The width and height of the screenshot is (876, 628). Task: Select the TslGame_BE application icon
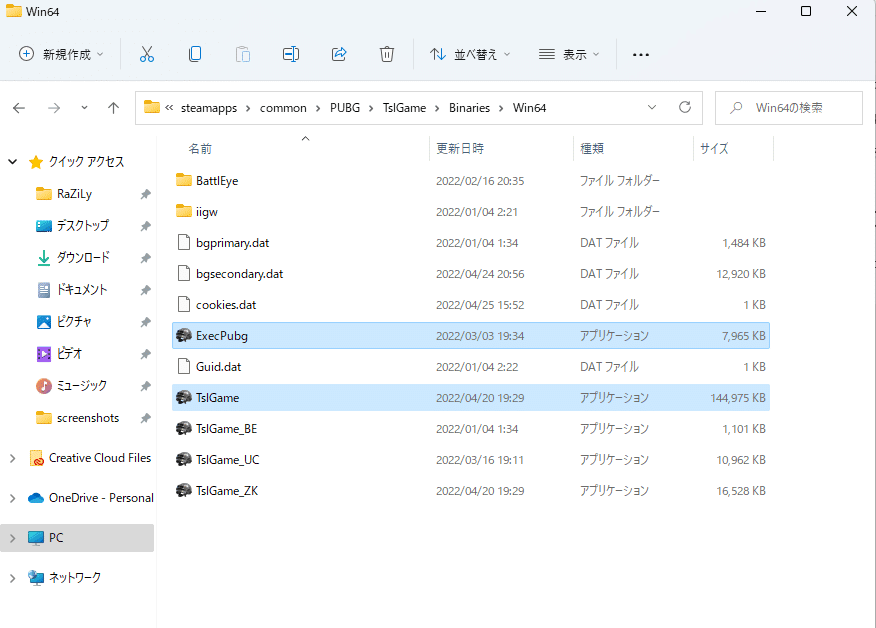point(184,429)
